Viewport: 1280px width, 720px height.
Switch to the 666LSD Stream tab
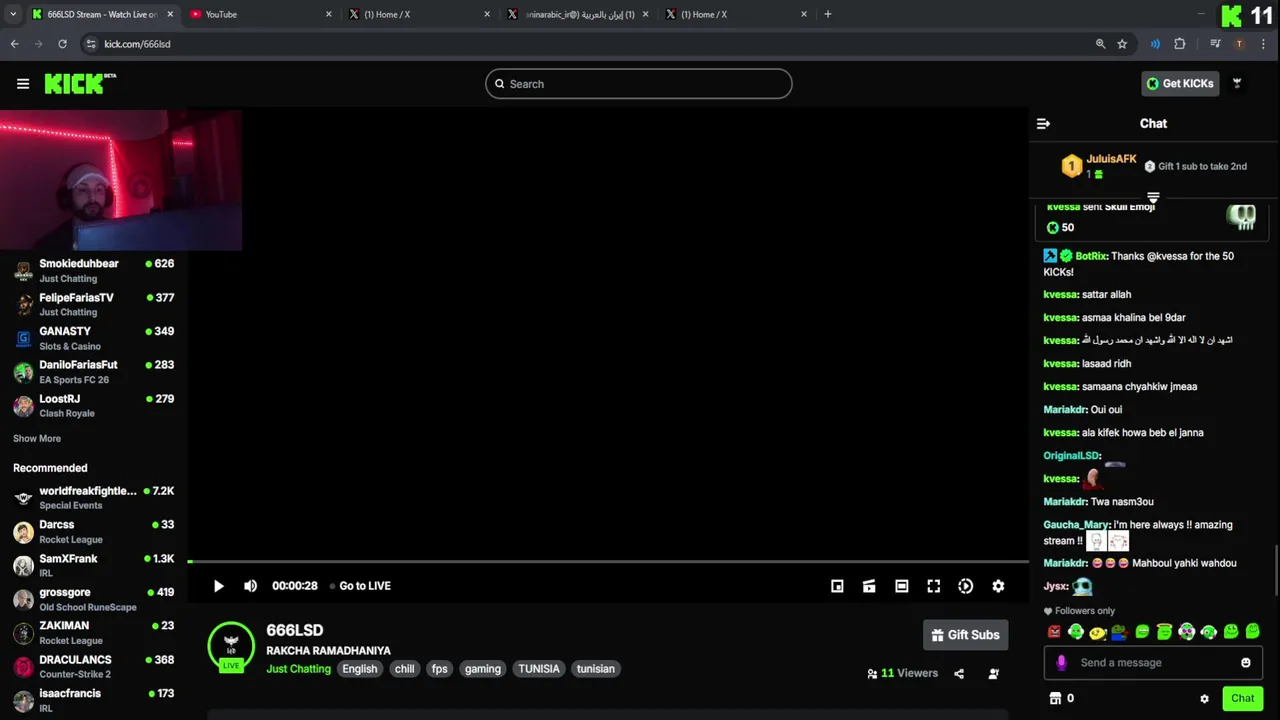(101, 14)
